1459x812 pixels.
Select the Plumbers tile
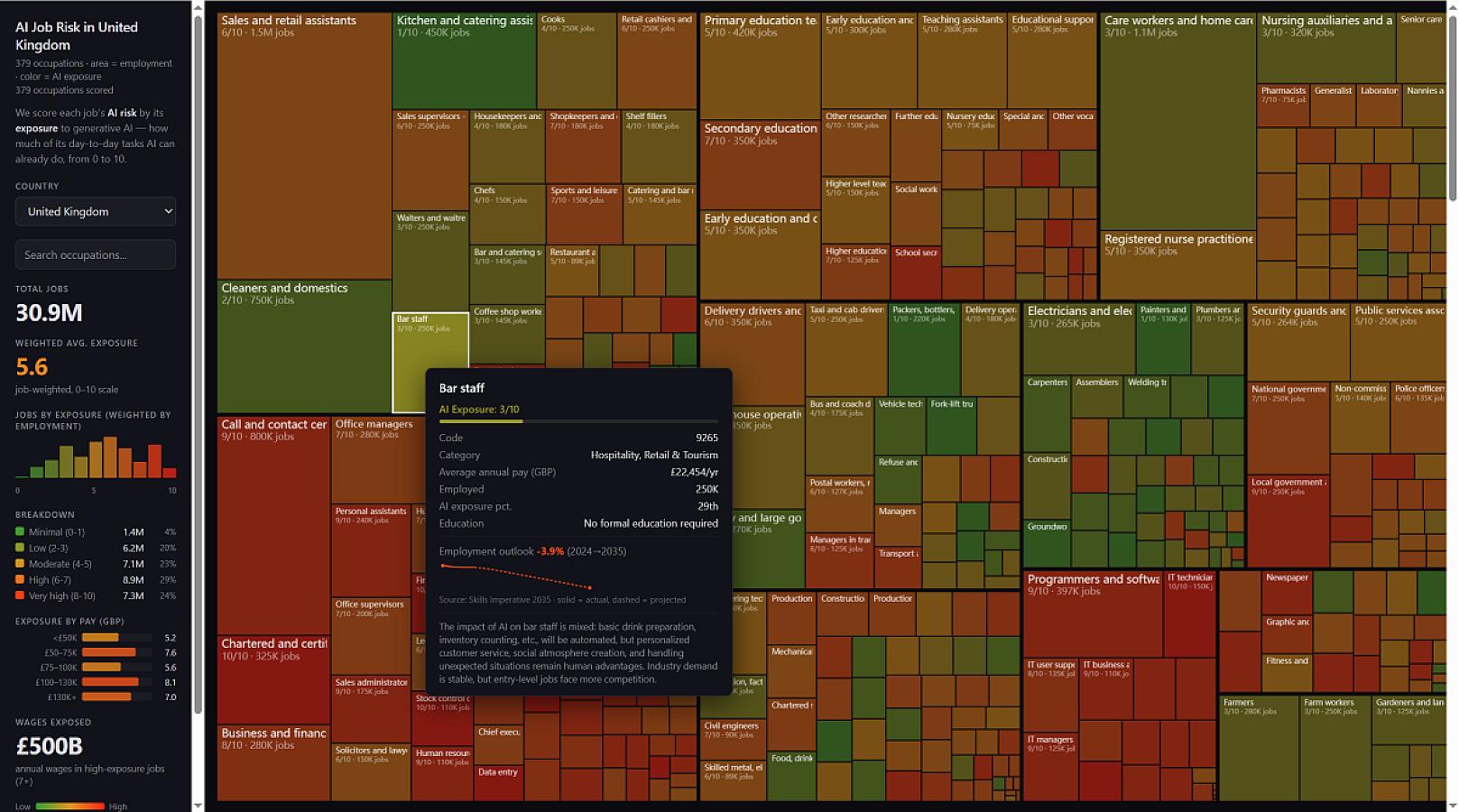pos(1217,338)
